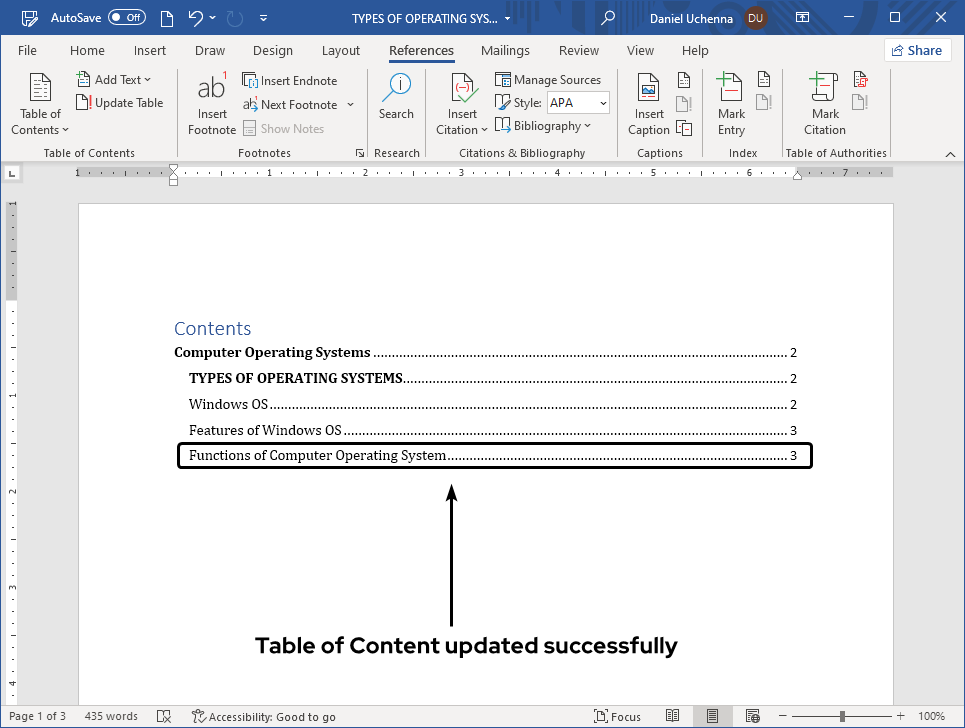Click the Share button

(916, 49)
